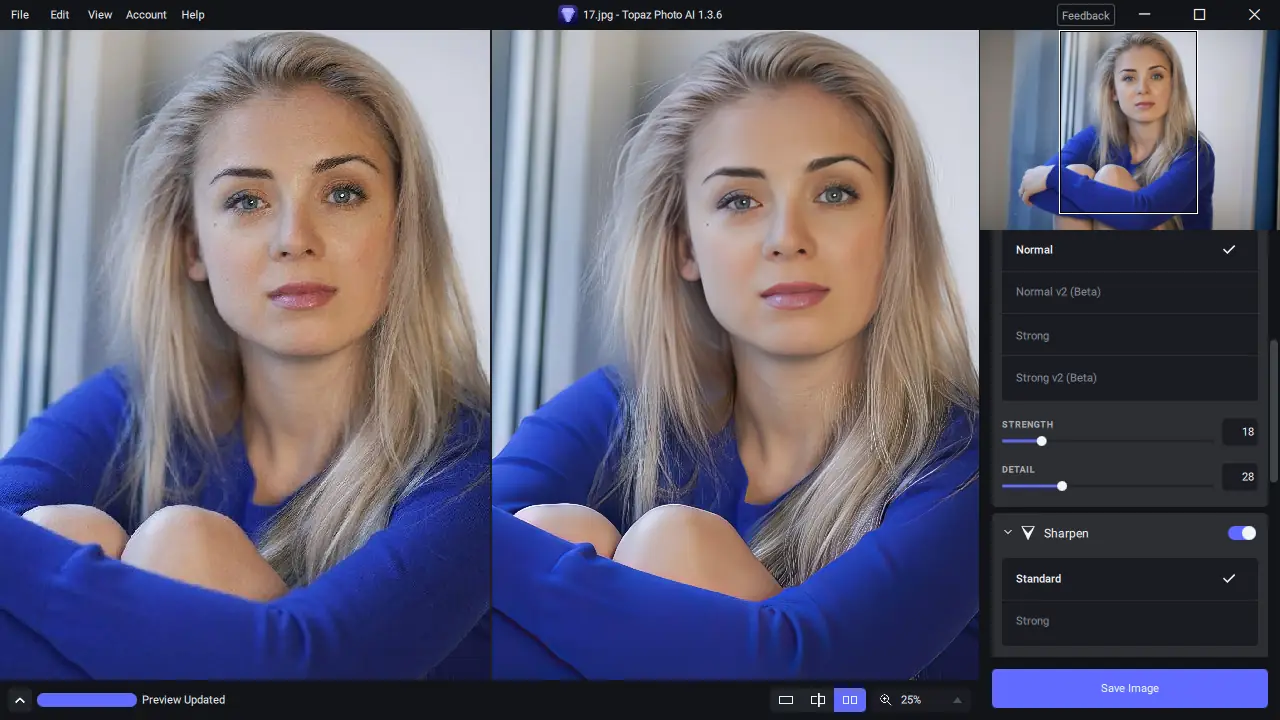Close the Topaz Photo AI window
1280x720 pixels.
(1254, 15)
